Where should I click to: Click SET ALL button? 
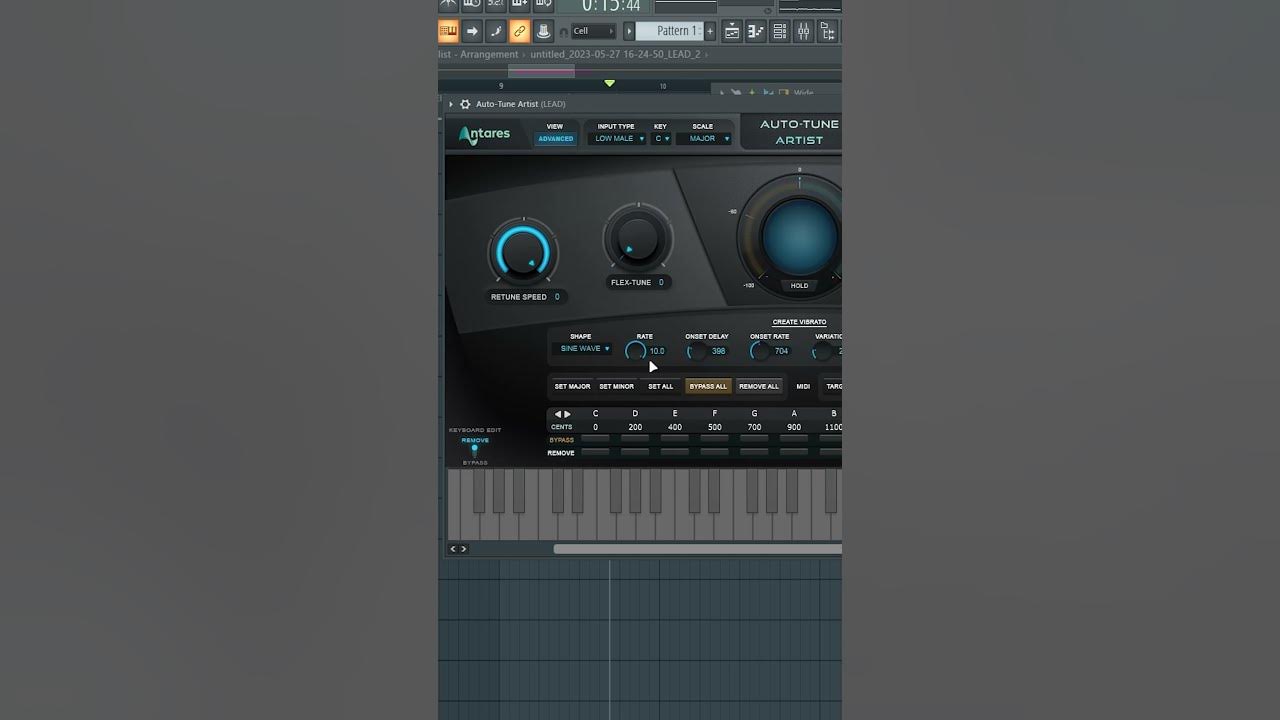660,386
